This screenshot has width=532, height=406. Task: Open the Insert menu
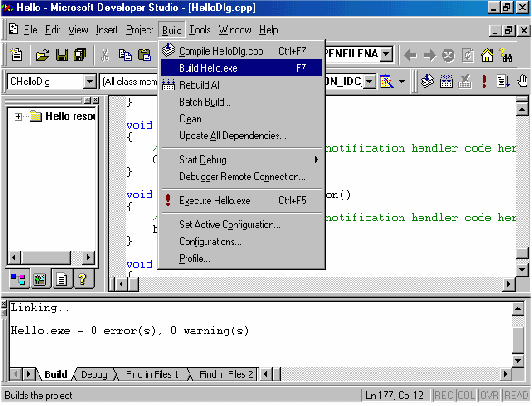(107, 30)
